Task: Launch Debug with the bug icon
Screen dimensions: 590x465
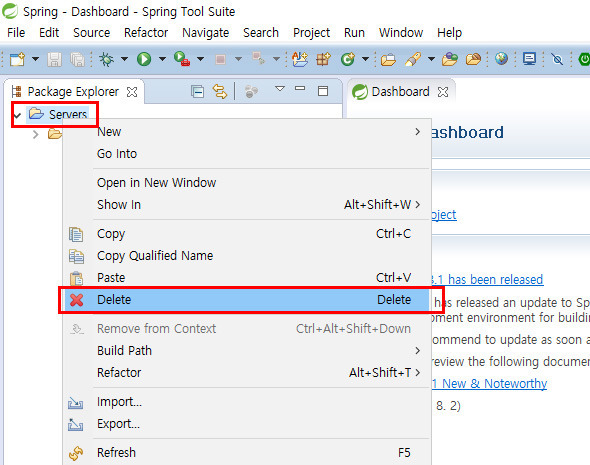Action: pos(106,59)
